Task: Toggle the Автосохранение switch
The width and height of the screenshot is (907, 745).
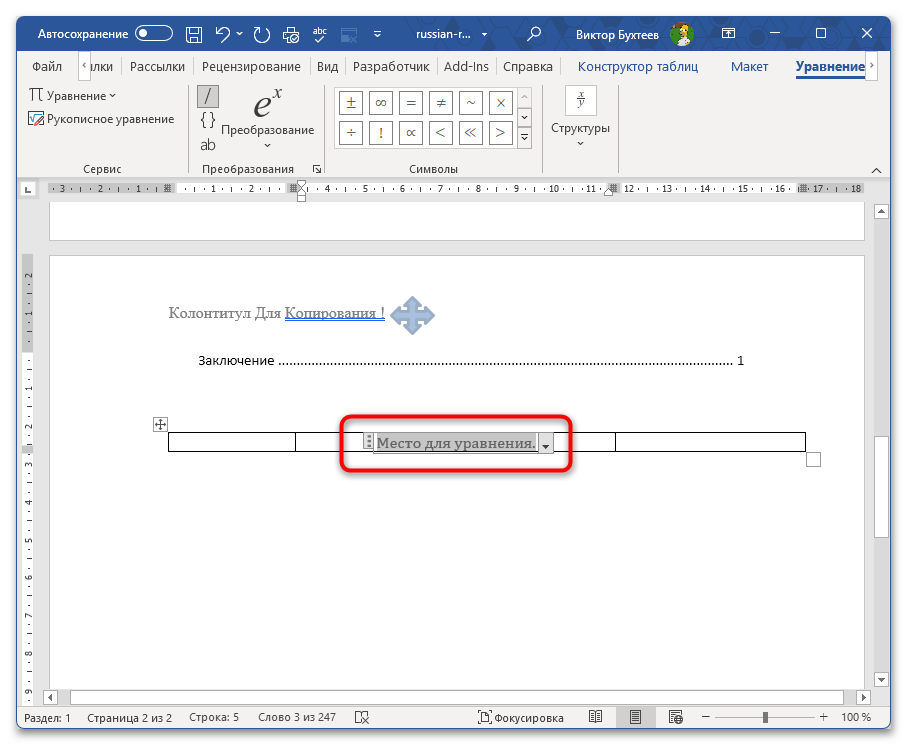Action: click(154, 34)
